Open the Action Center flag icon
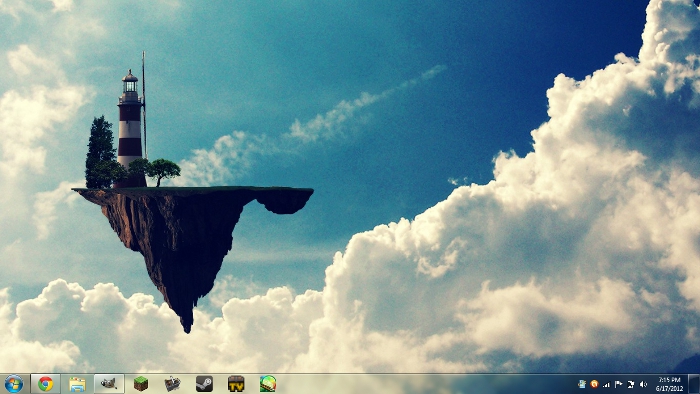 [x=619, y=384]
